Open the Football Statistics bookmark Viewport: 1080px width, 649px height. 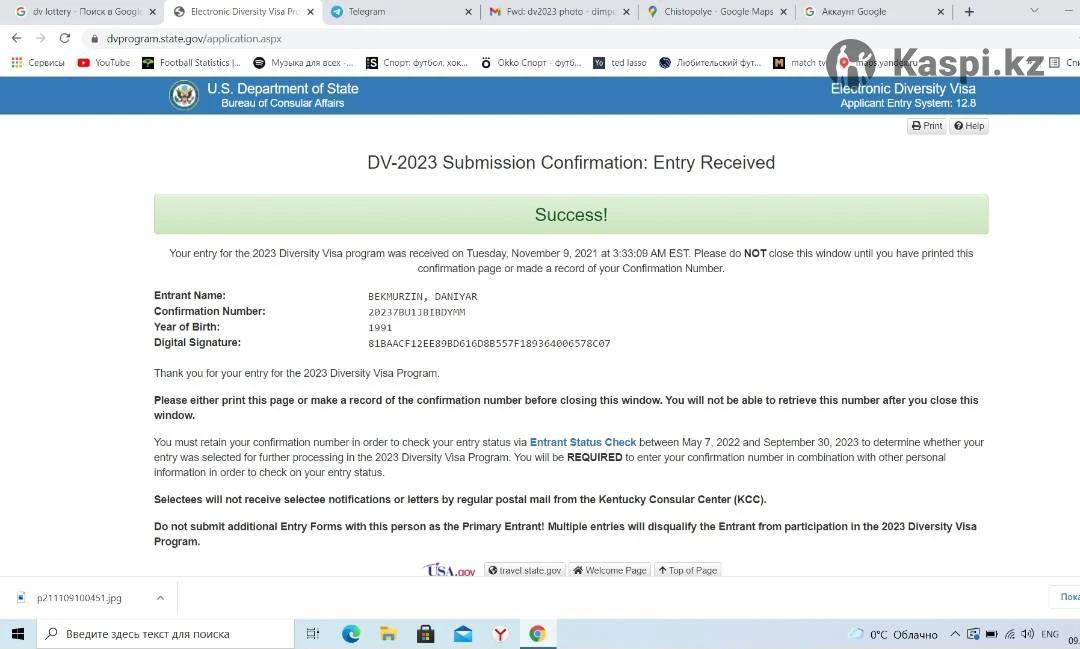point(192,62)
